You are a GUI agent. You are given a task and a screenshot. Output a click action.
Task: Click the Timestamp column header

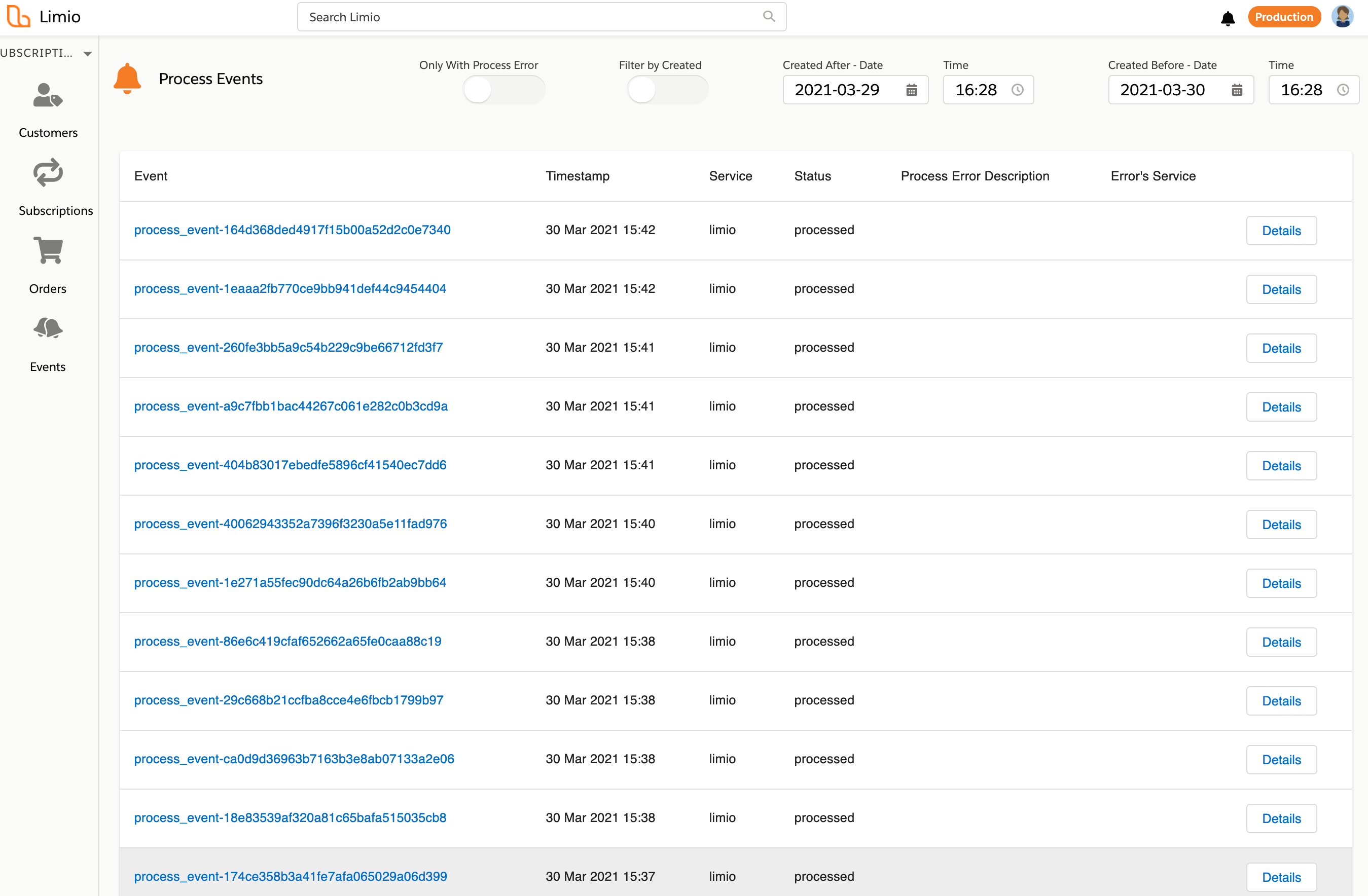pyautogui.click(x=577, y=176)
